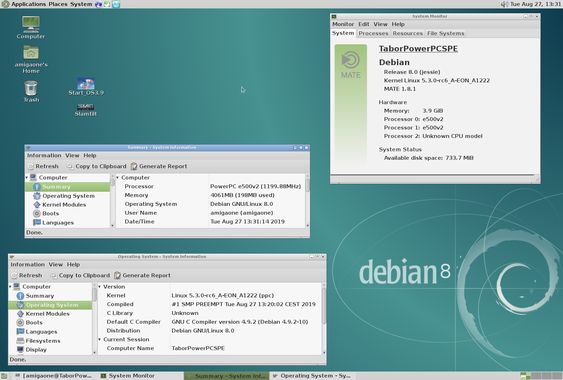Collapse Computer tree node in Summary window
The image size is (563, 380).
pos(27,177)
